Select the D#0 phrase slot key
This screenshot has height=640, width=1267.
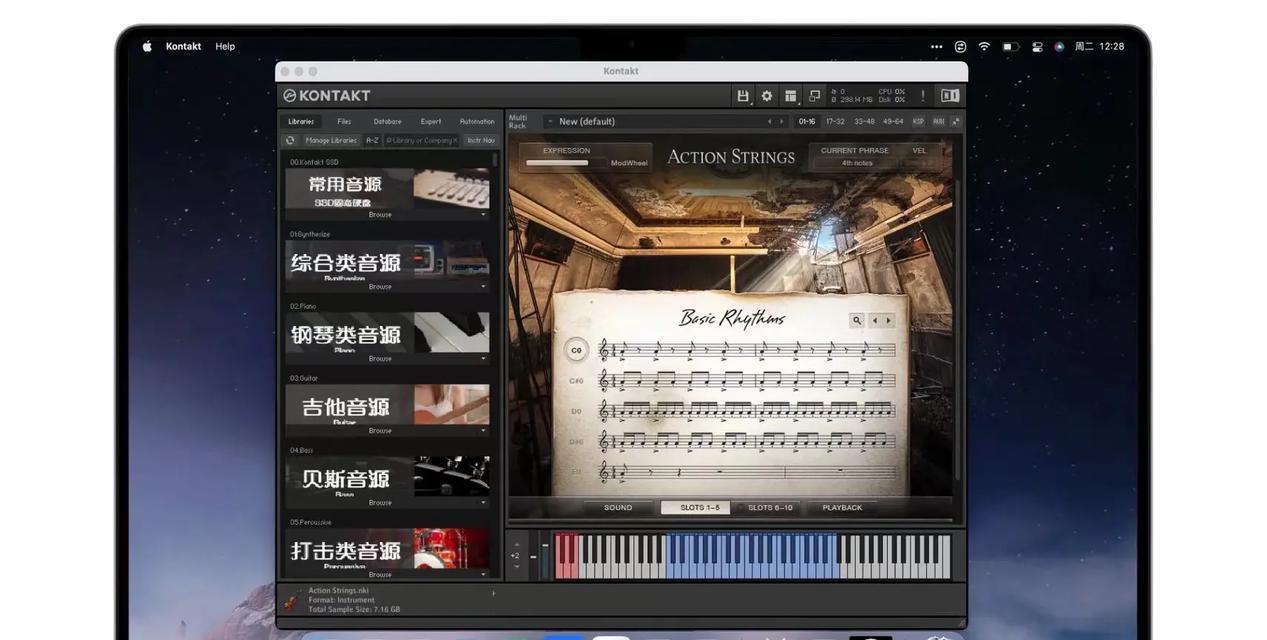point(576,441)
